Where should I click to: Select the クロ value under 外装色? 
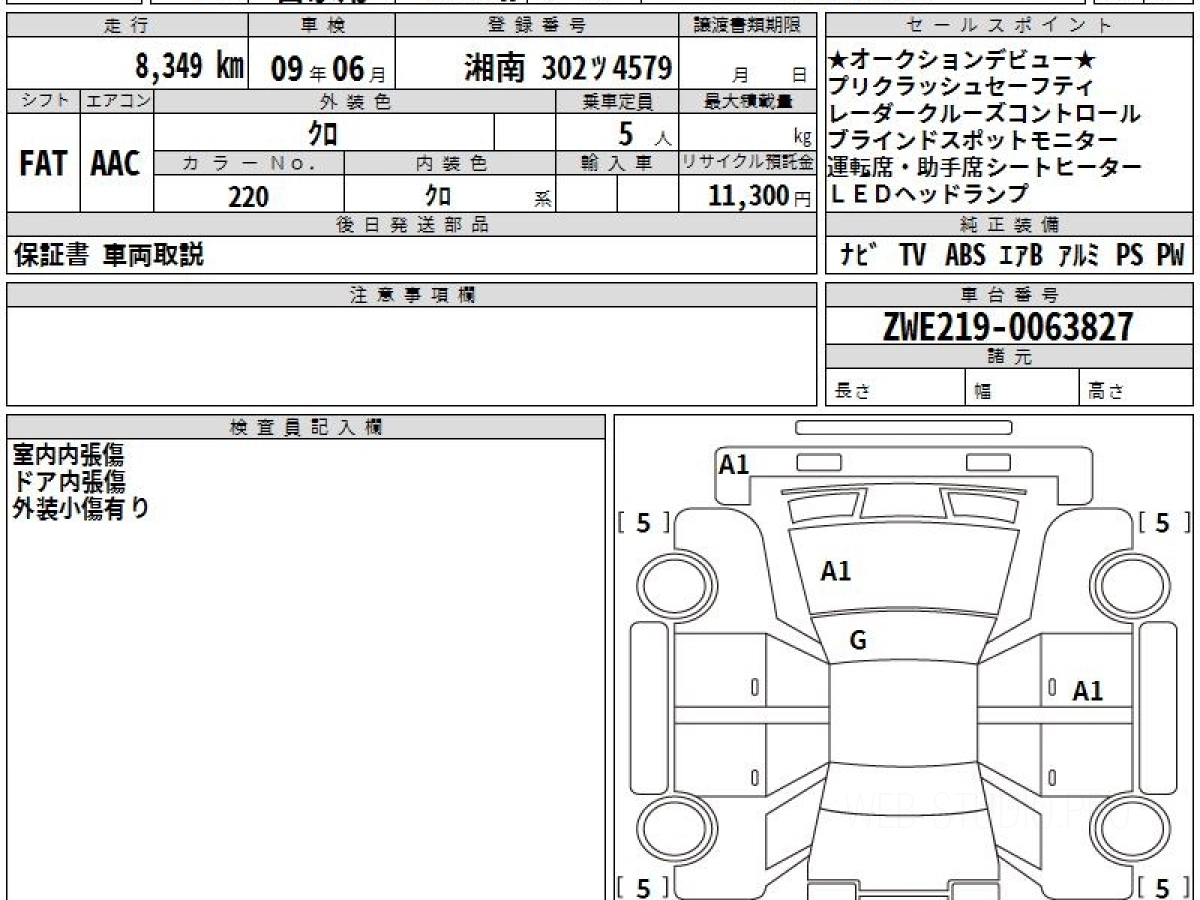point(324,133)
